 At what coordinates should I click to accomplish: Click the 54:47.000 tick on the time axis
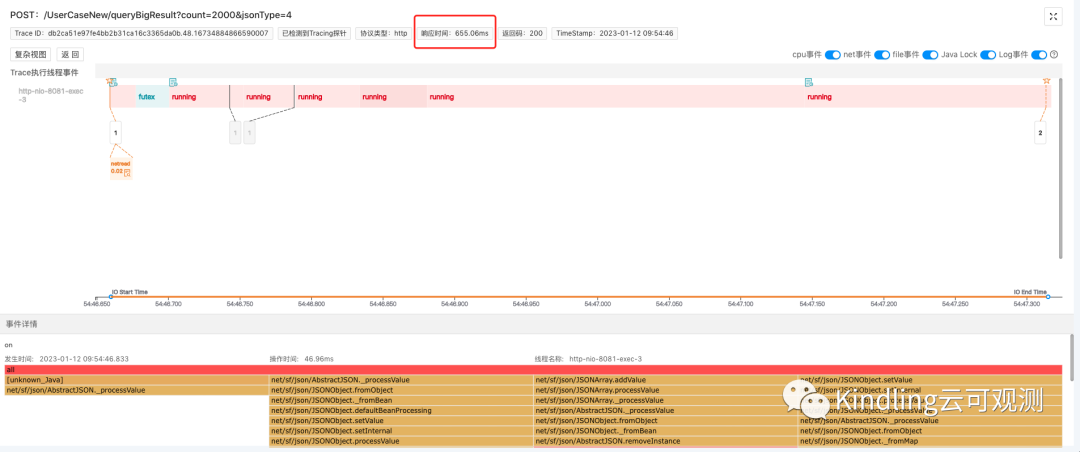pos(597,304)
